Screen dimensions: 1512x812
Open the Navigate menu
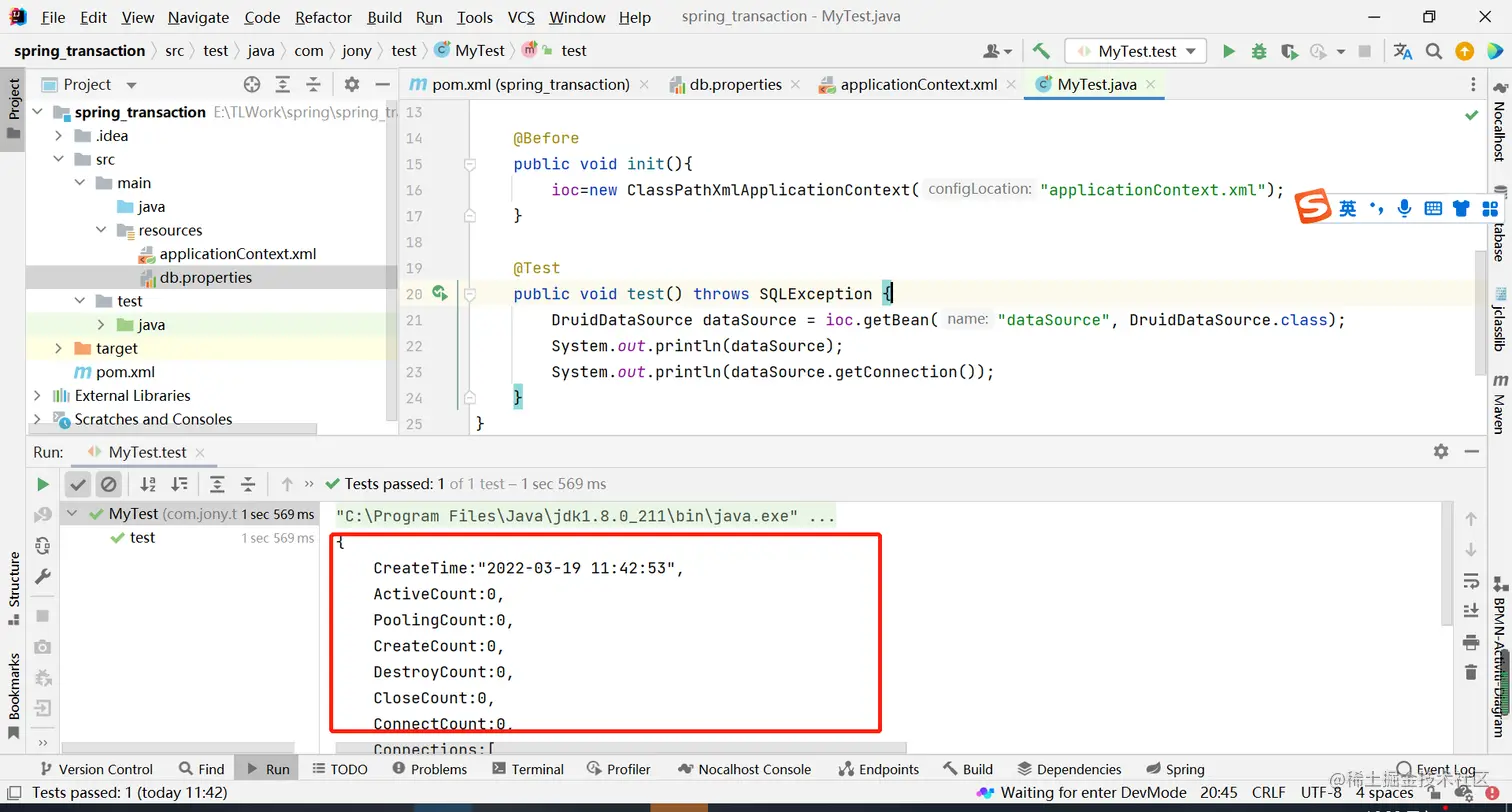198,17
